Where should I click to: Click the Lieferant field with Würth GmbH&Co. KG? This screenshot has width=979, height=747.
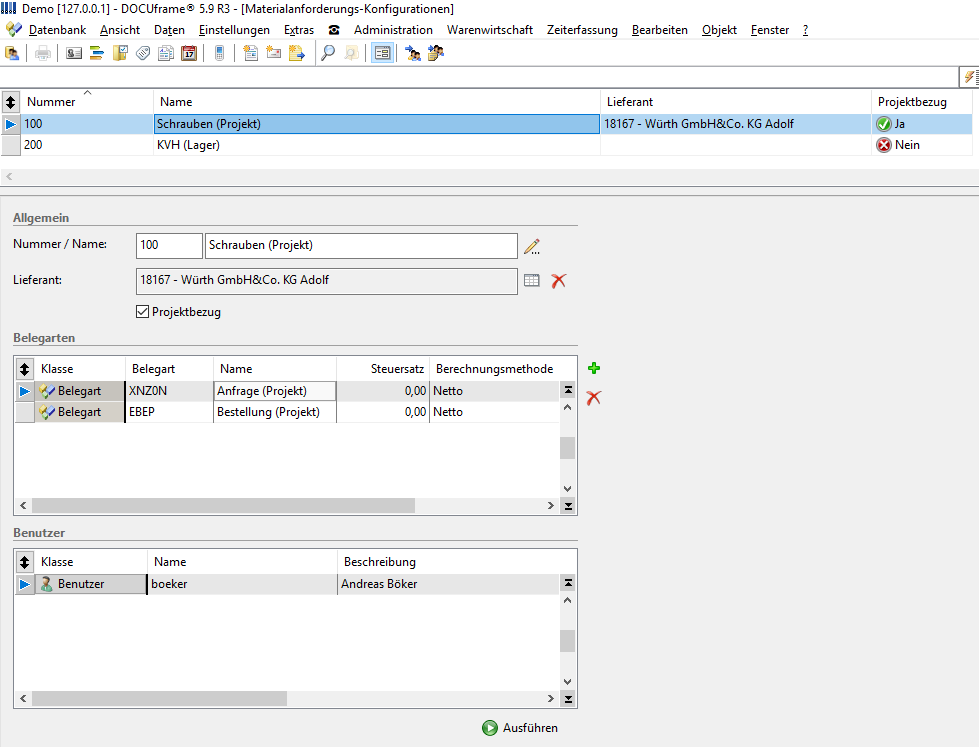[x=327, y=281]
